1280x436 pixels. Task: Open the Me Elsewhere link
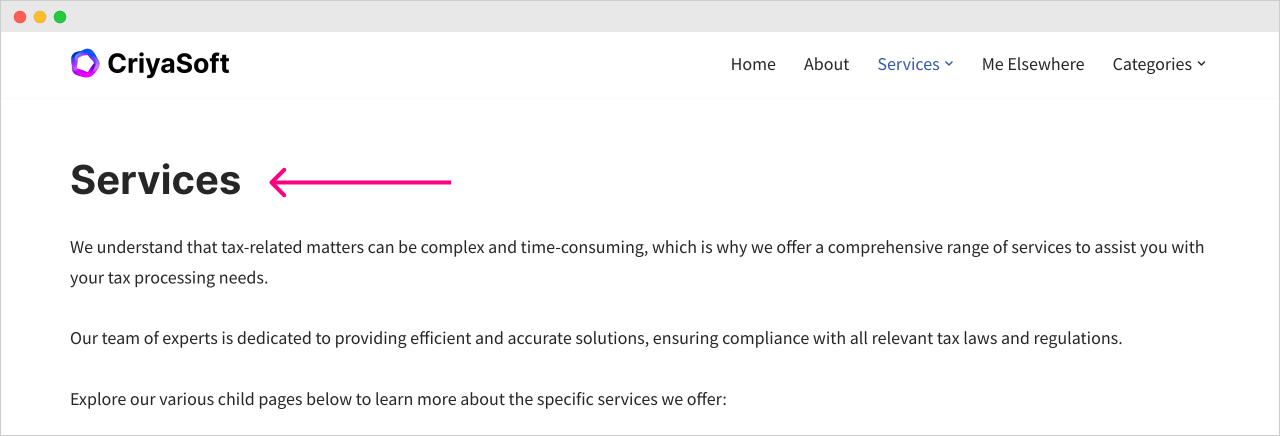1033,64
